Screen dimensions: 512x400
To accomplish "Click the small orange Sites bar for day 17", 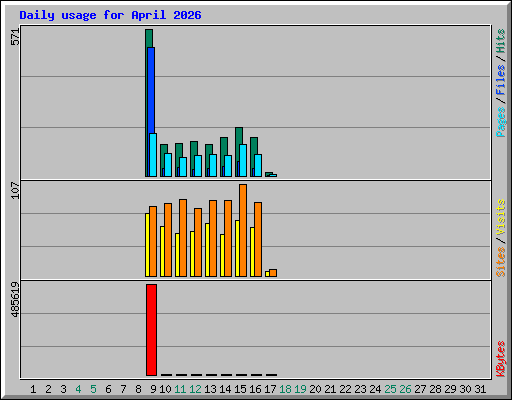I will pyautogui.click(x=273, y=273).
